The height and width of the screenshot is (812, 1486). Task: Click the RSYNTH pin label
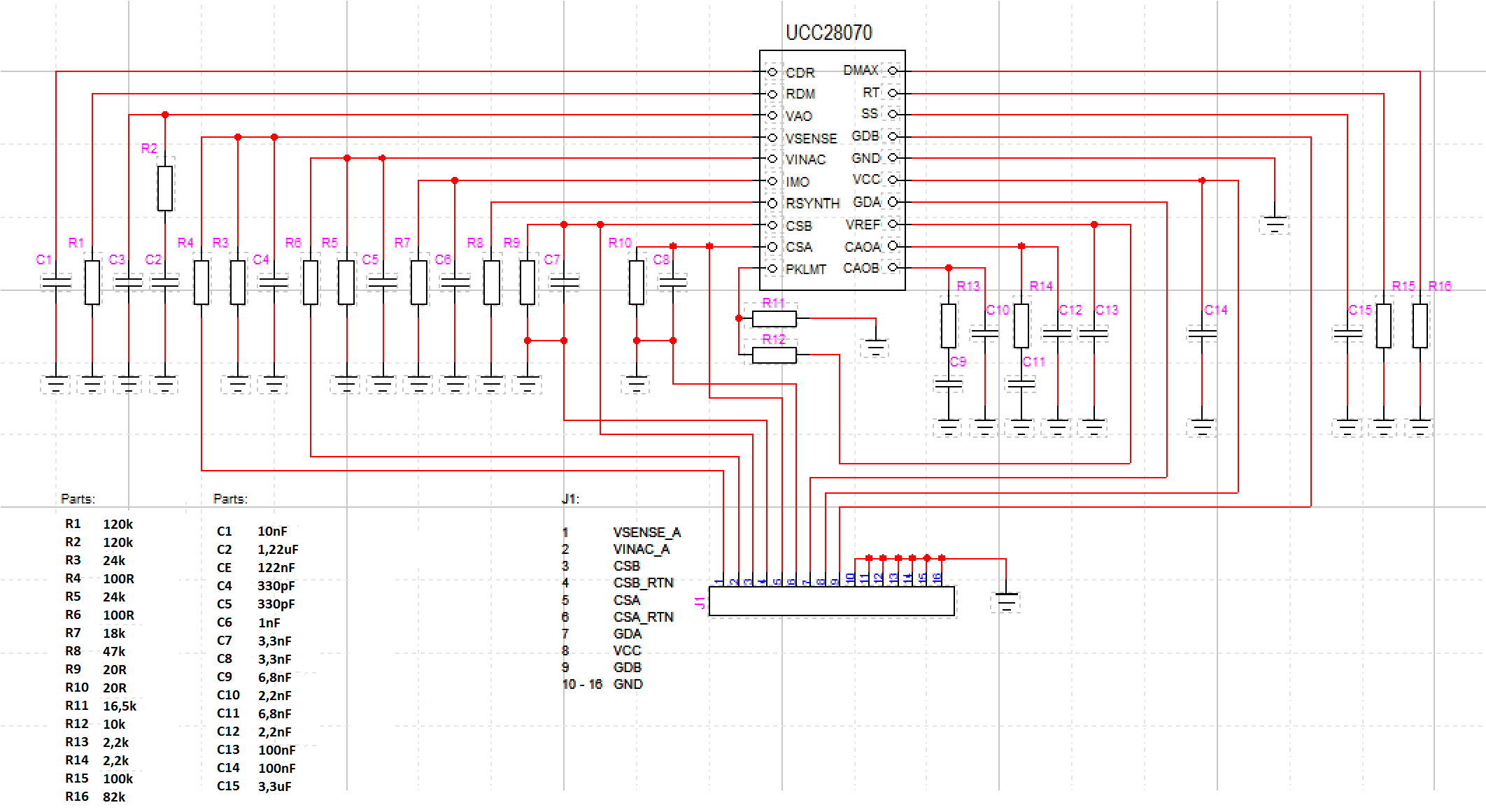[x=812, y=204]
